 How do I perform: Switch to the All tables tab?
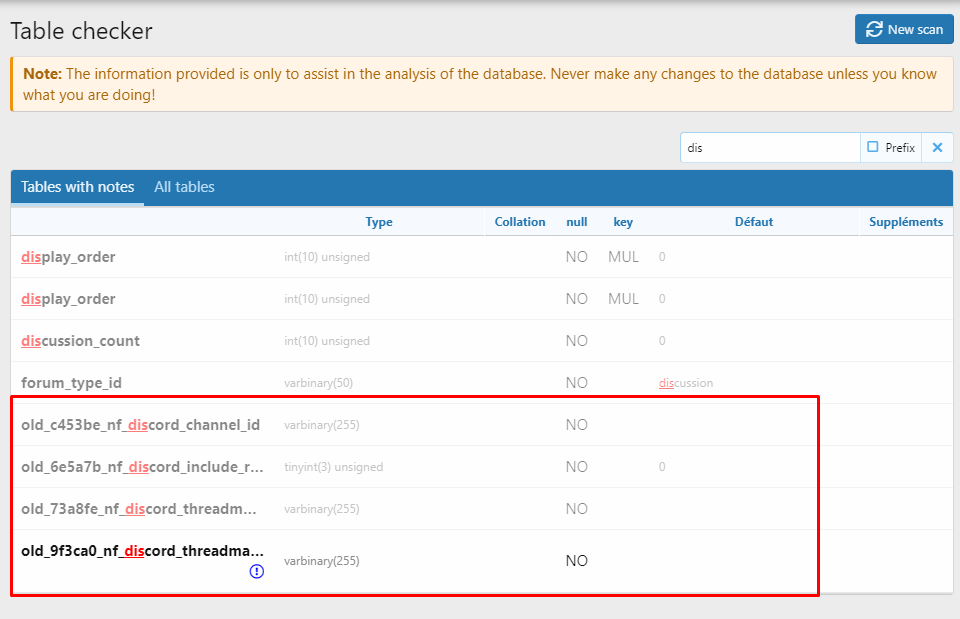(x=184, y=187)
